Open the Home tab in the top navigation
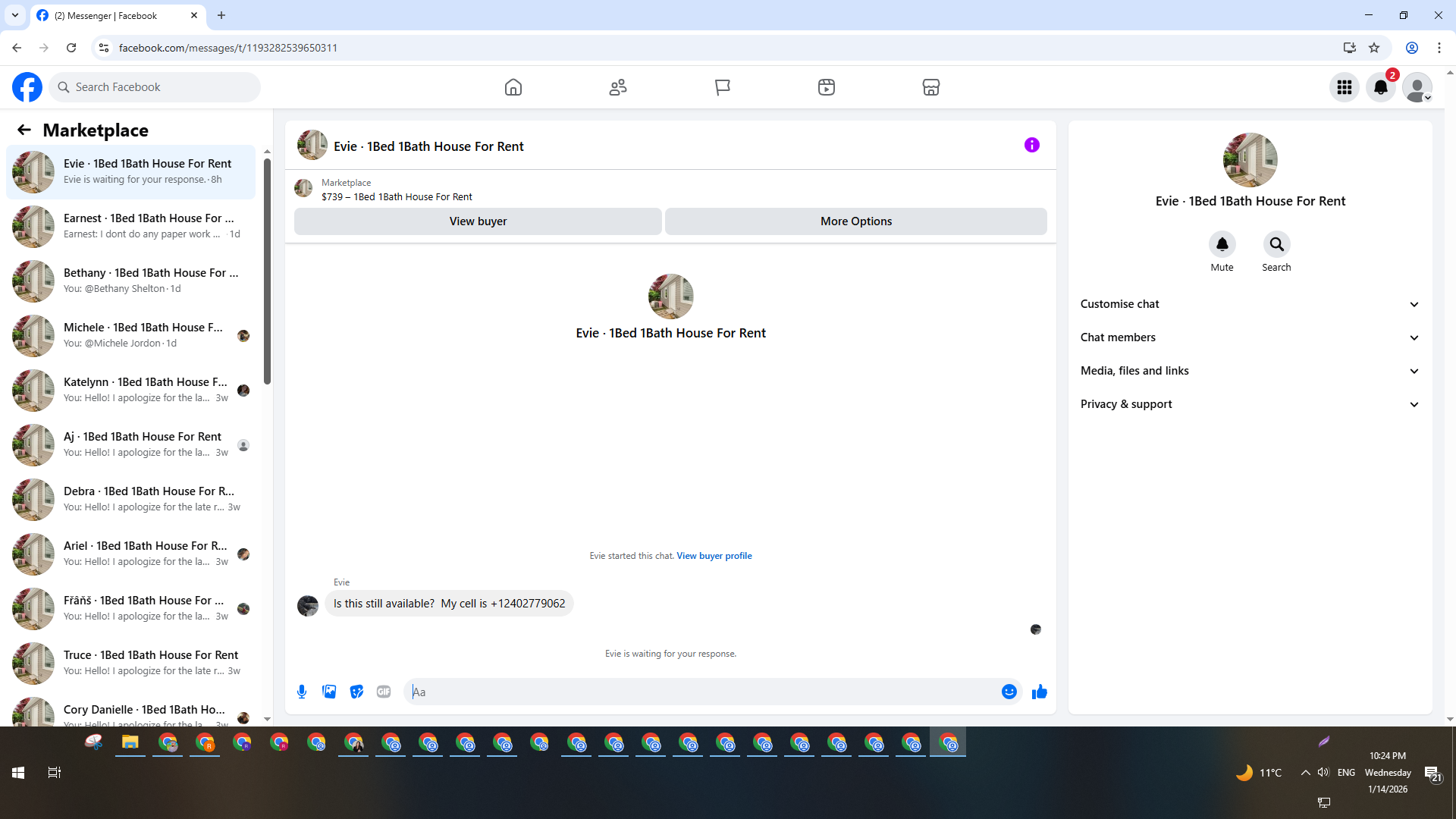 (x=513, y=87)
